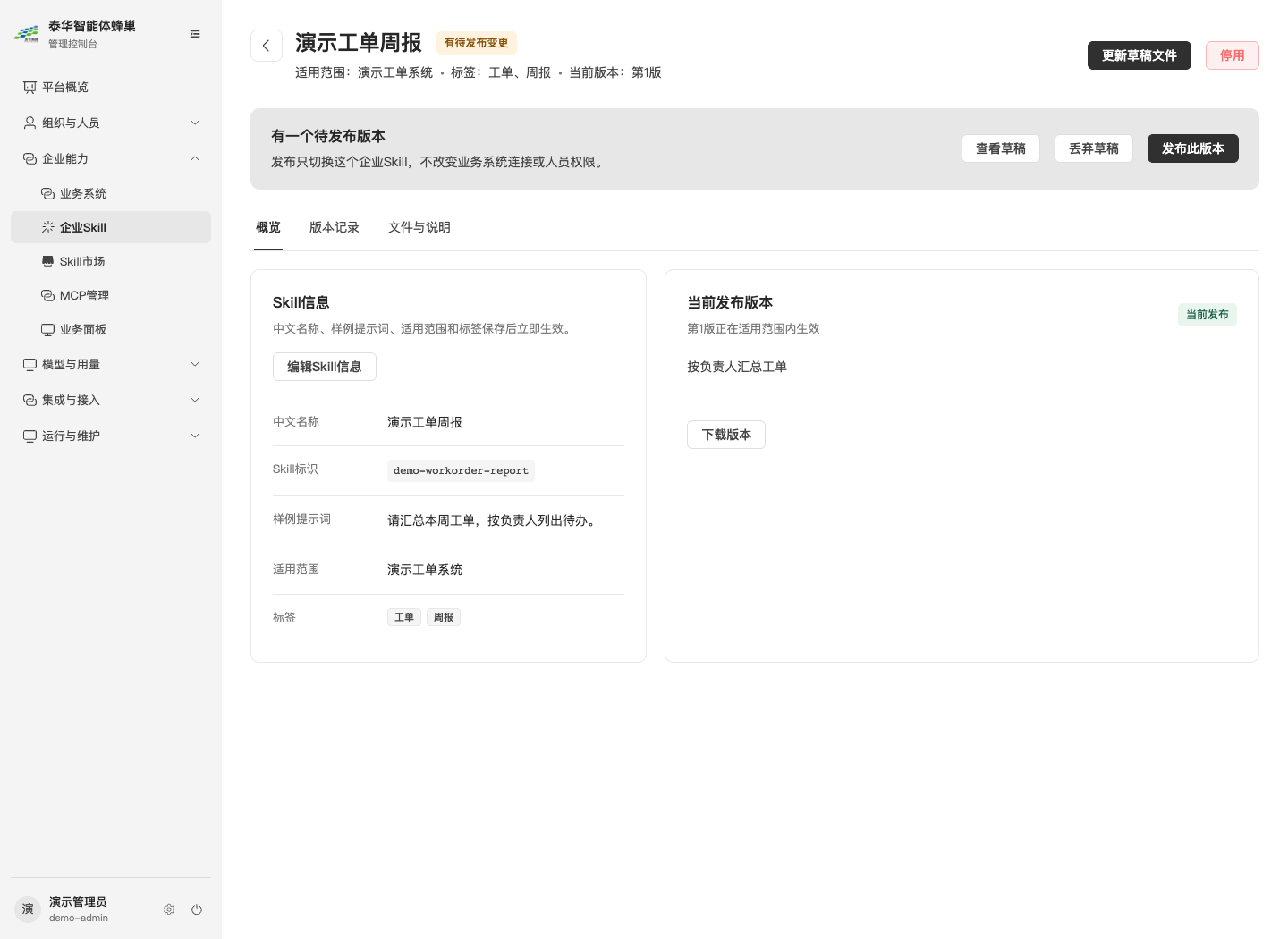Expand the 组织与人员 section chevron

coord(195,123)
